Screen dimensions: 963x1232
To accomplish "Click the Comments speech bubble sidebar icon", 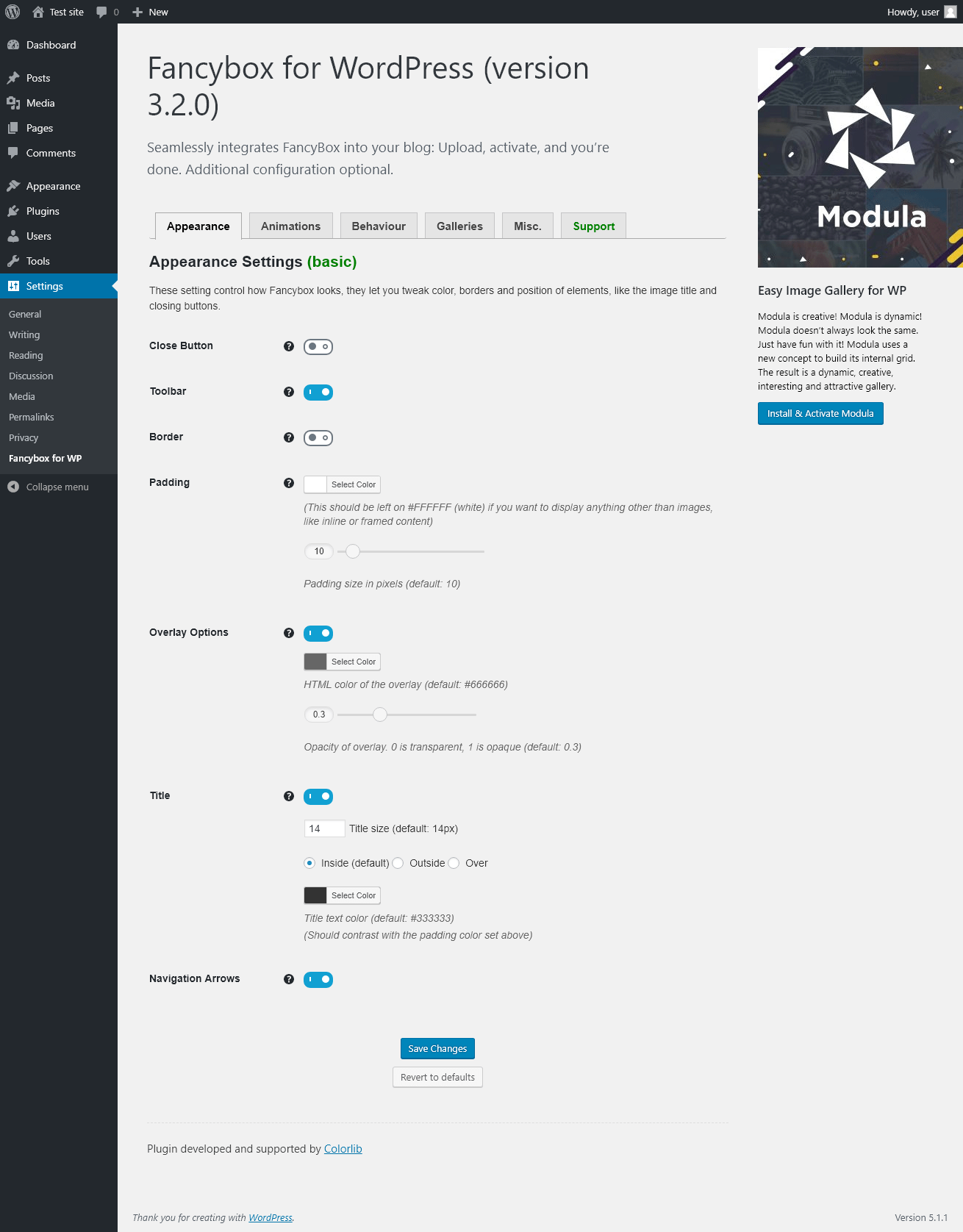I will click(x=13, y=153).
